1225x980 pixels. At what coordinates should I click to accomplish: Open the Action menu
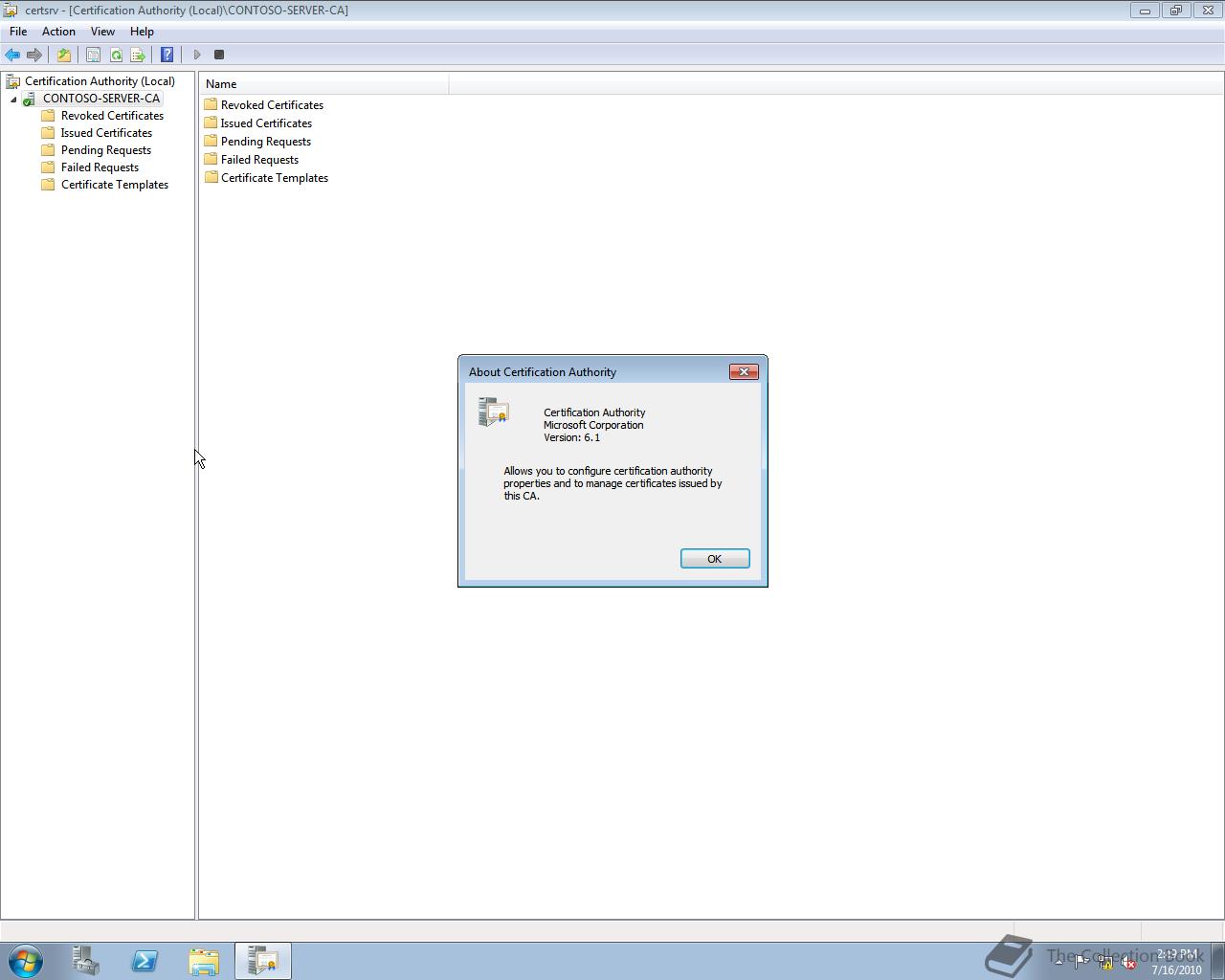pyautogui.click(x=58, y=32)
